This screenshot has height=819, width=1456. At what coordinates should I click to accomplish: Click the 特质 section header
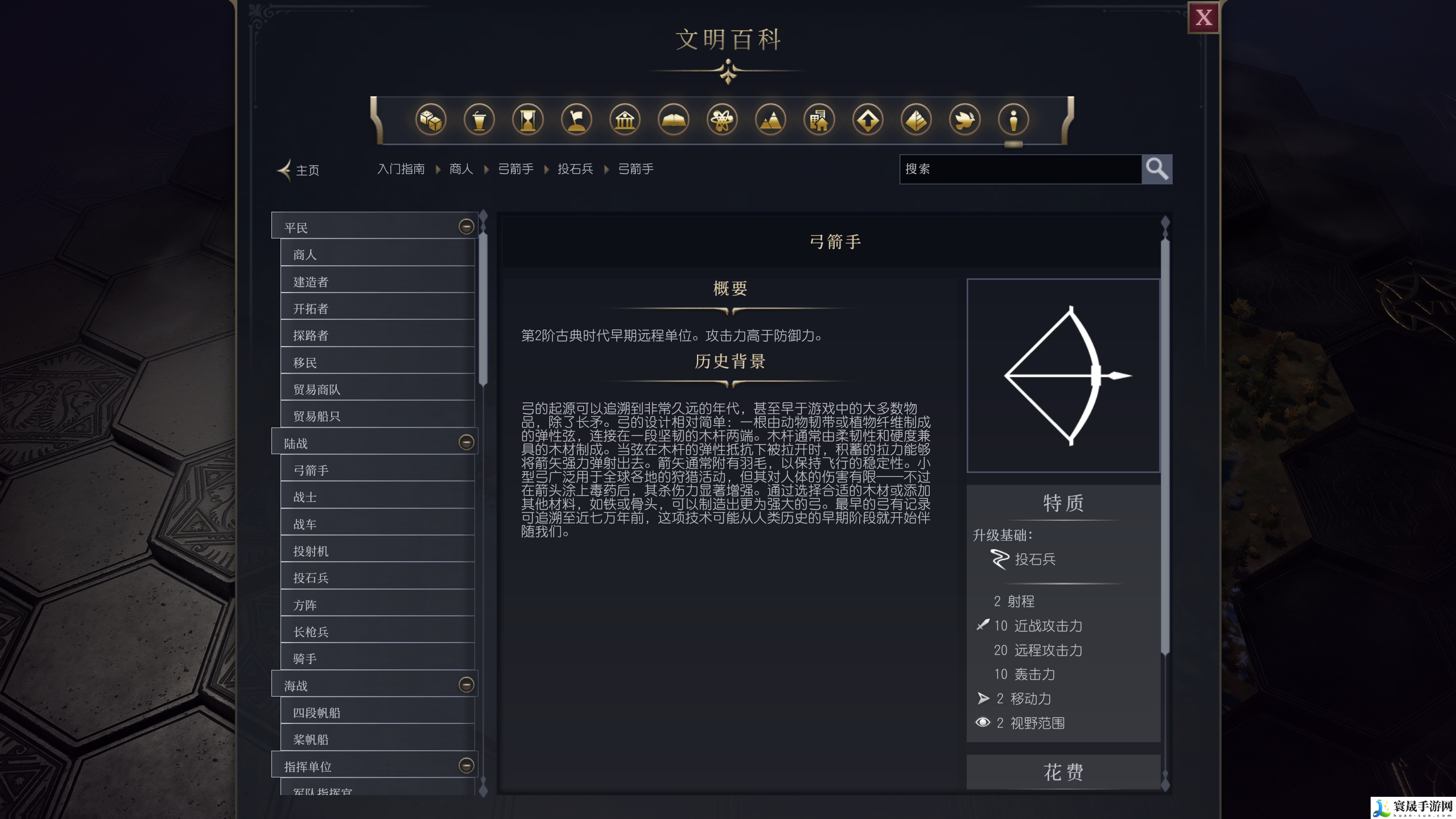click(x=1063, y=503)
